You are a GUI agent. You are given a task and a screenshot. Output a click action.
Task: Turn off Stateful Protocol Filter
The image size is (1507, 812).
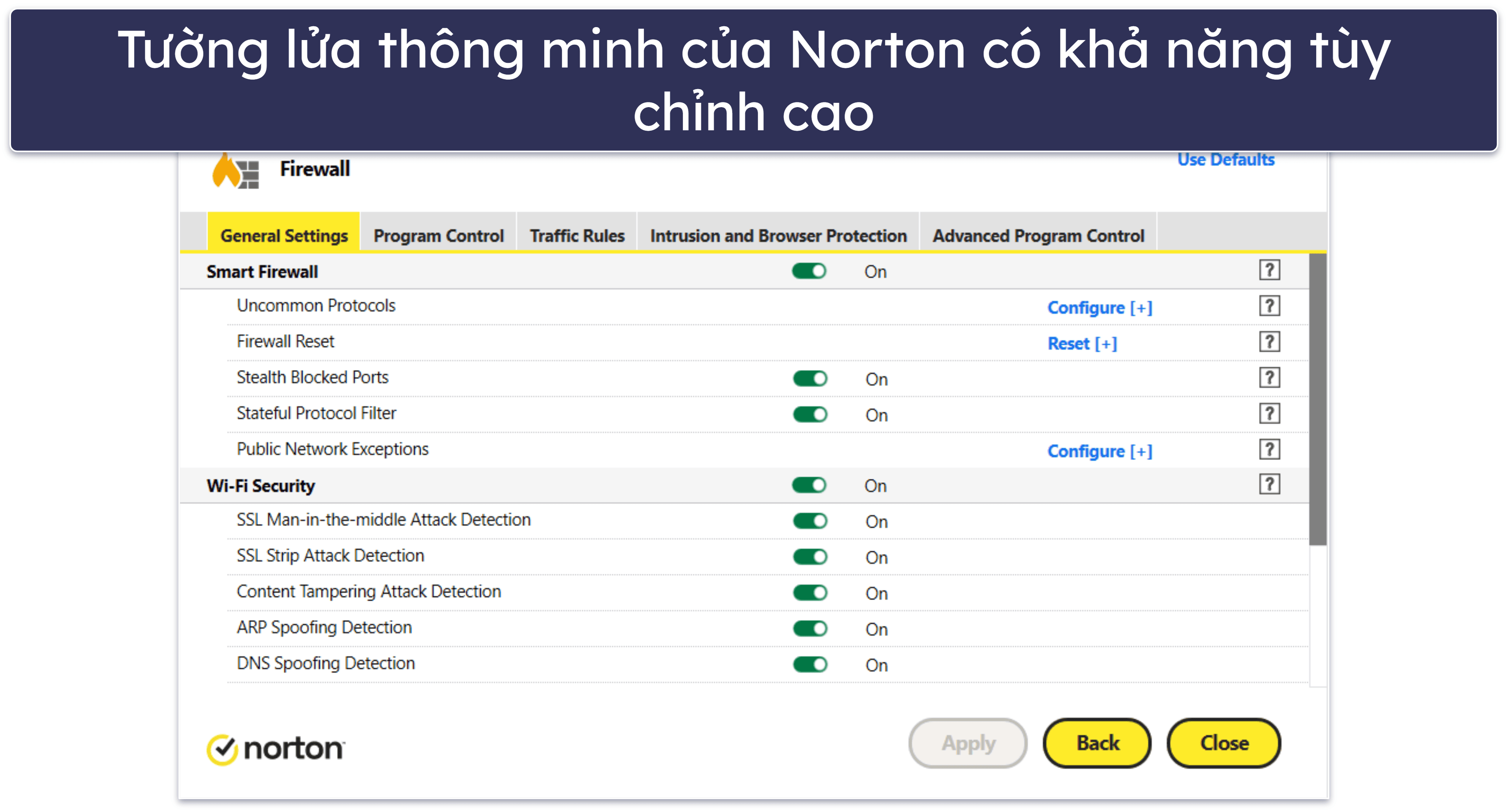pos(810,414)
